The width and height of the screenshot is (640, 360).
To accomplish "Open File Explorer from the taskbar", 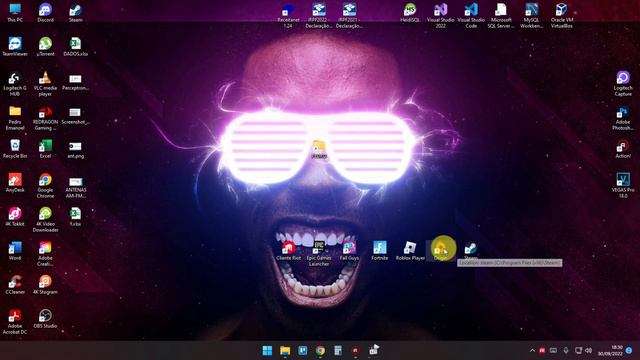I will 285,350.
